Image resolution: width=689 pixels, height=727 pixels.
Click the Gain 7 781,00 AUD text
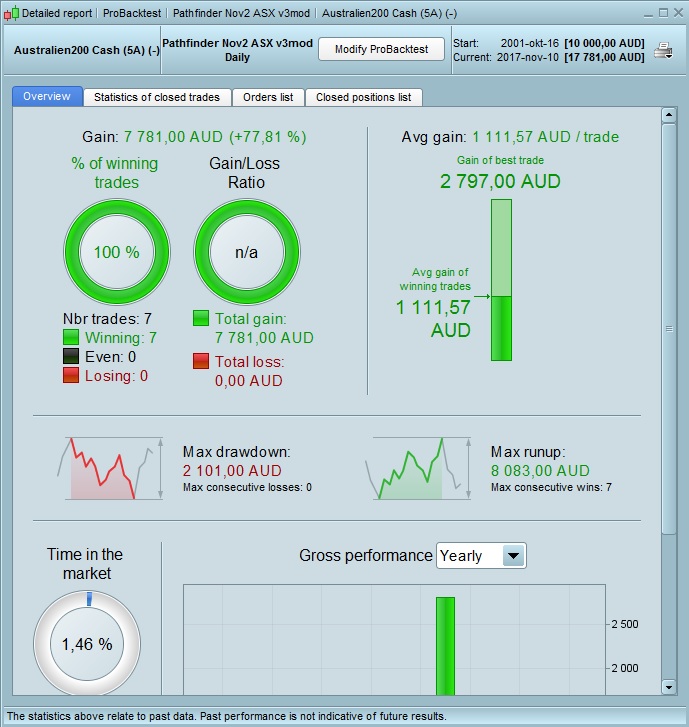coord(194,137)
